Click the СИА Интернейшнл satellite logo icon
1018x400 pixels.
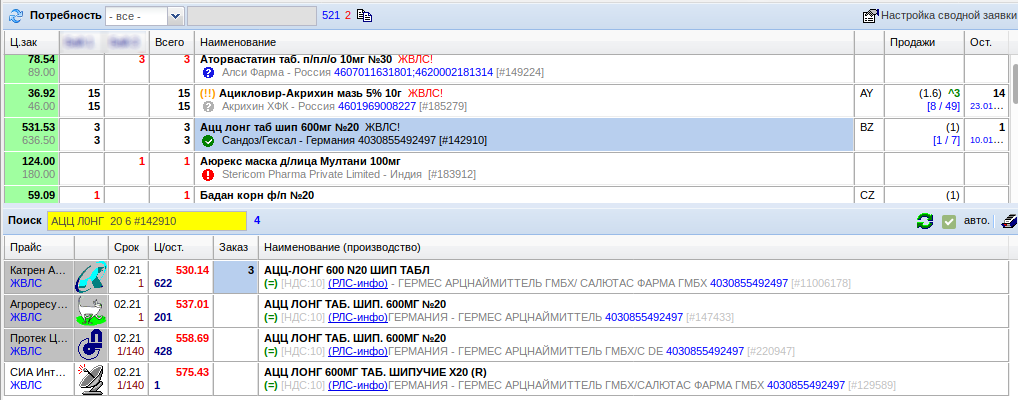click(x=91, y=379)
